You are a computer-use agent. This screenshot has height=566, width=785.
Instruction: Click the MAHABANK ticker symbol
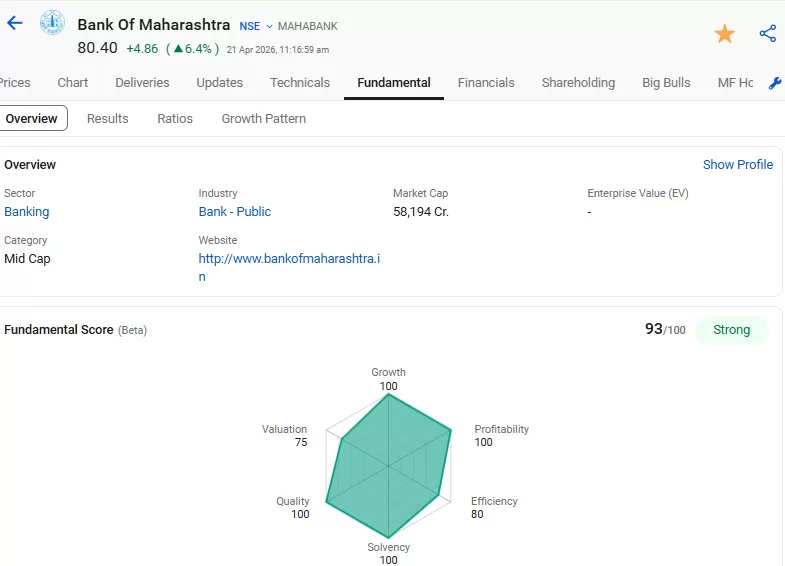point(307,26)
